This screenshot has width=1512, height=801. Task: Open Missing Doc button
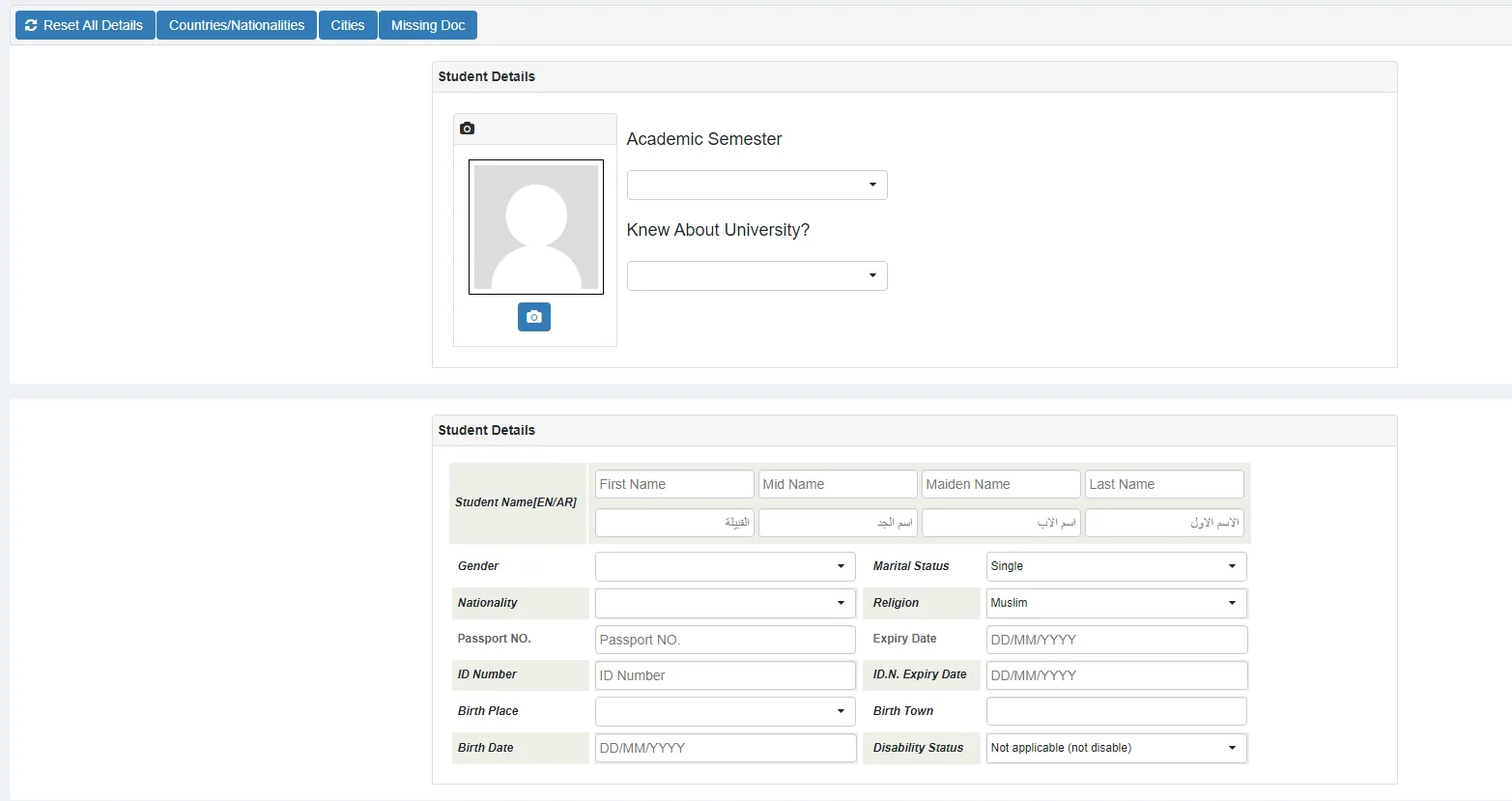[428, 25]
